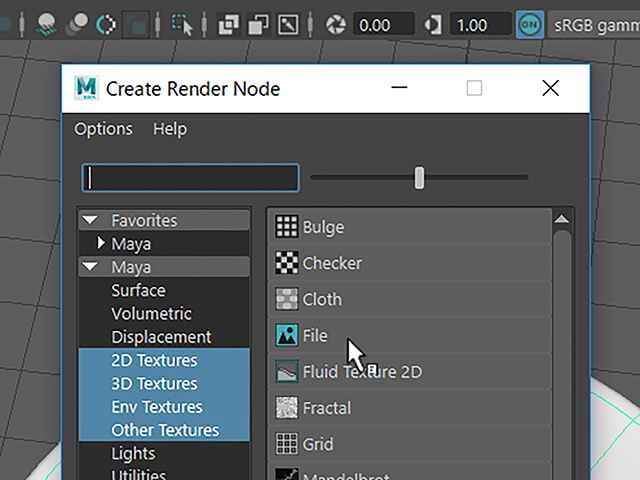640x480 pixels.
Task: Select the Displacement category
Action: click(x=164, y=337)
